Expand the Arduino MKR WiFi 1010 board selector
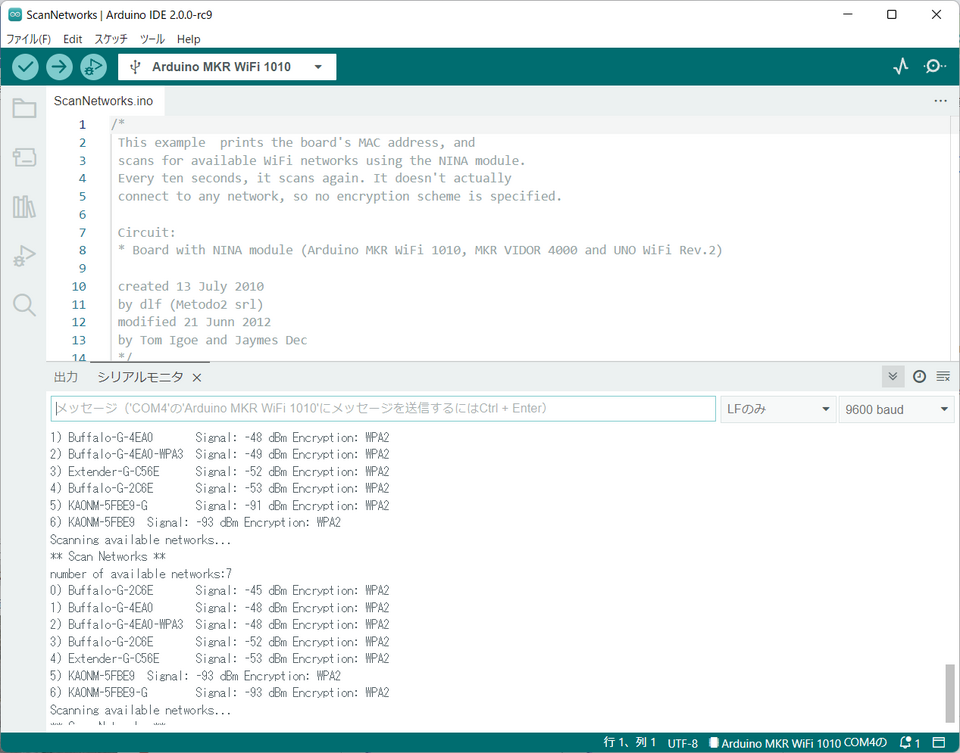This screenshot has height=753, width=960. [x=227, y=67]
